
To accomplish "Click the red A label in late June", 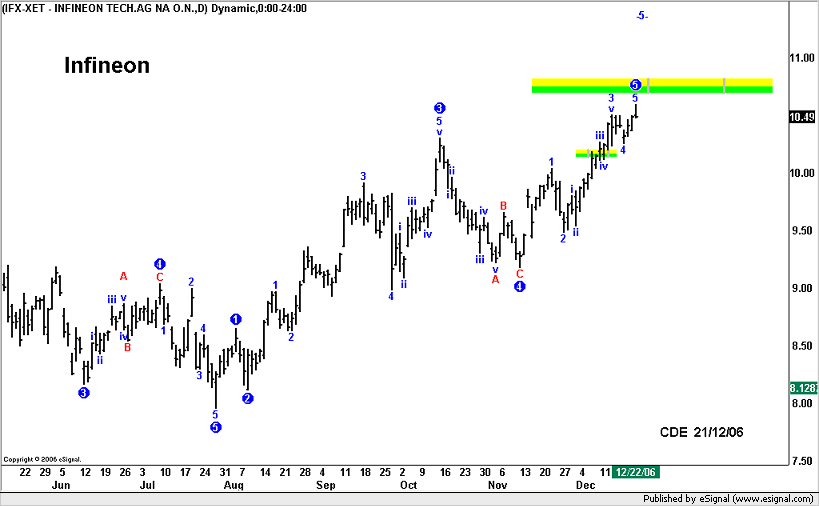I will point(124,276).
